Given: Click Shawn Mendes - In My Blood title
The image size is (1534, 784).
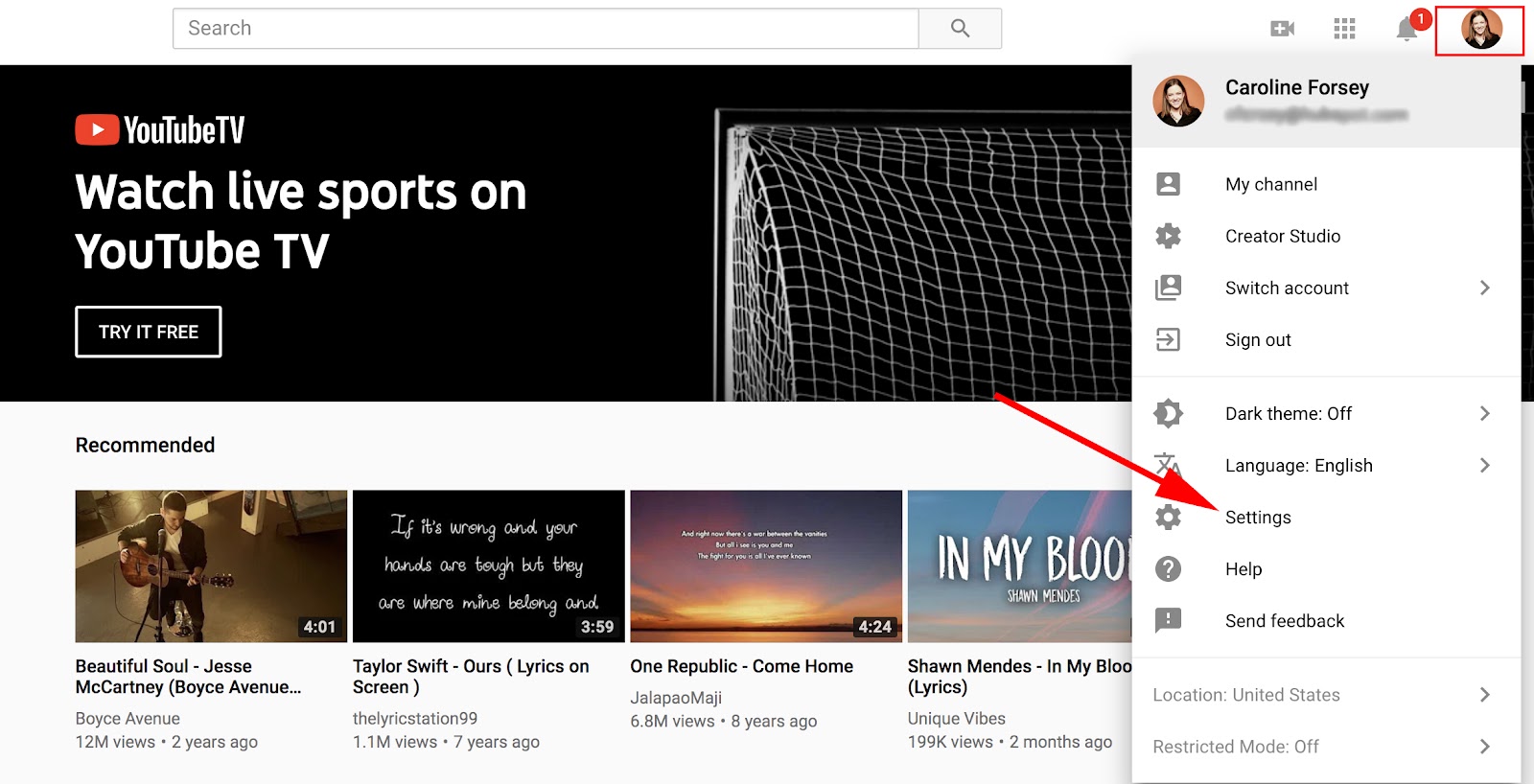Looking at the screenshot, I should coord(1020,677).
